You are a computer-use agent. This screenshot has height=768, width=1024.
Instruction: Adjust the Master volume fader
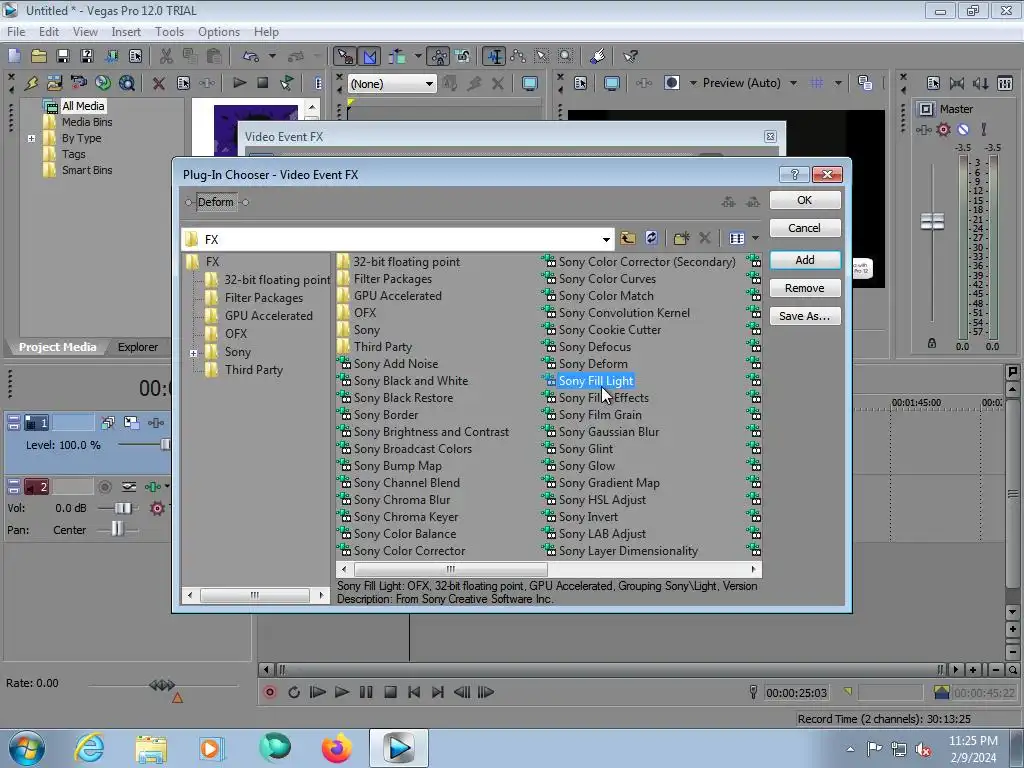(x=932, y=222)
